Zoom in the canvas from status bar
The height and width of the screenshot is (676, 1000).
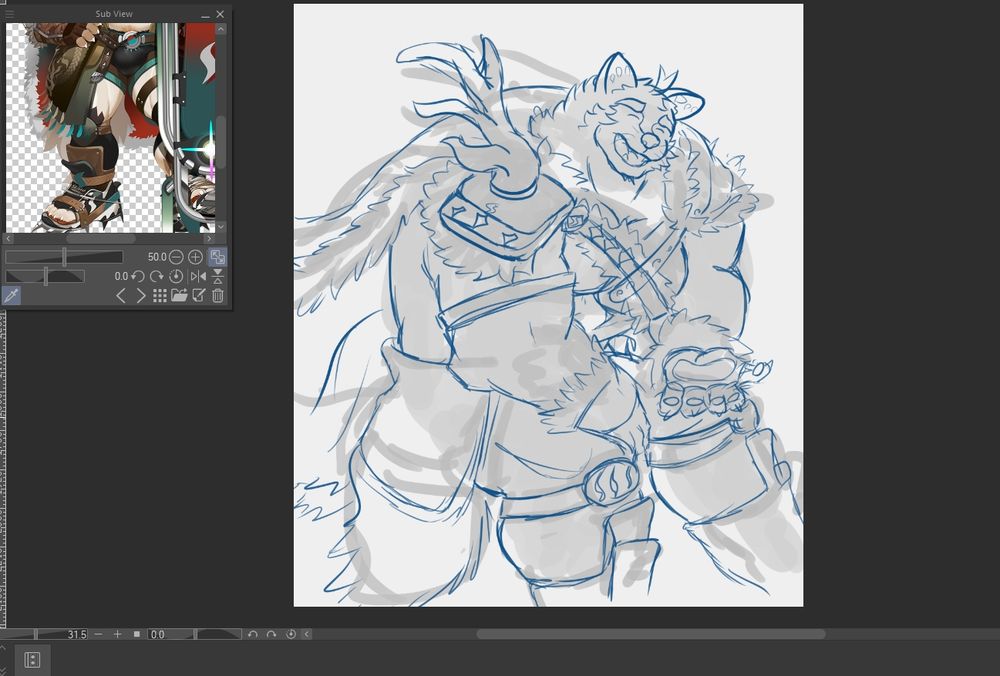[117, 634]
